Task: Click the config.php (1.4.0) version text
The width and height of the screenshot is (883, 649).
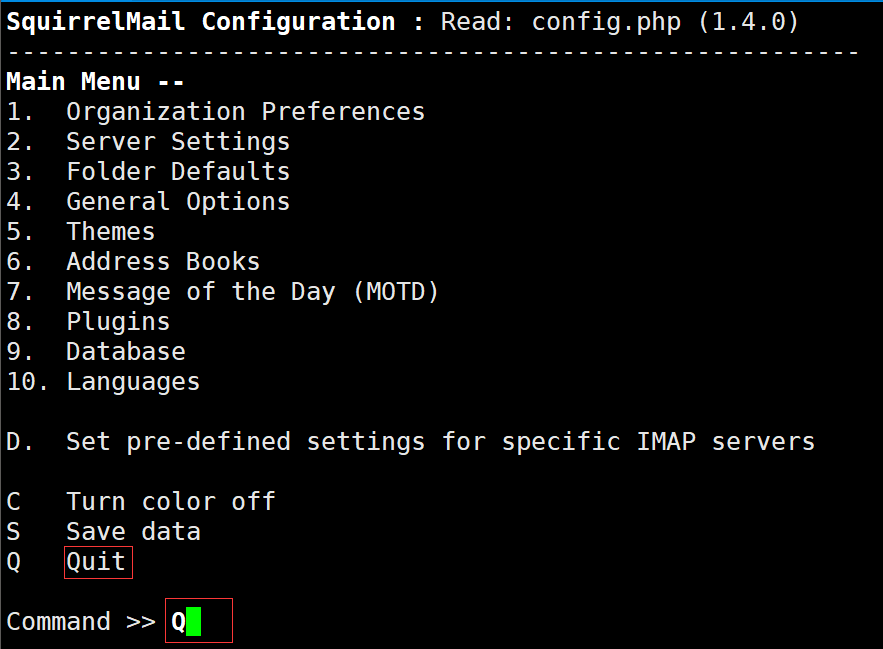Action: tap(665, 22)
